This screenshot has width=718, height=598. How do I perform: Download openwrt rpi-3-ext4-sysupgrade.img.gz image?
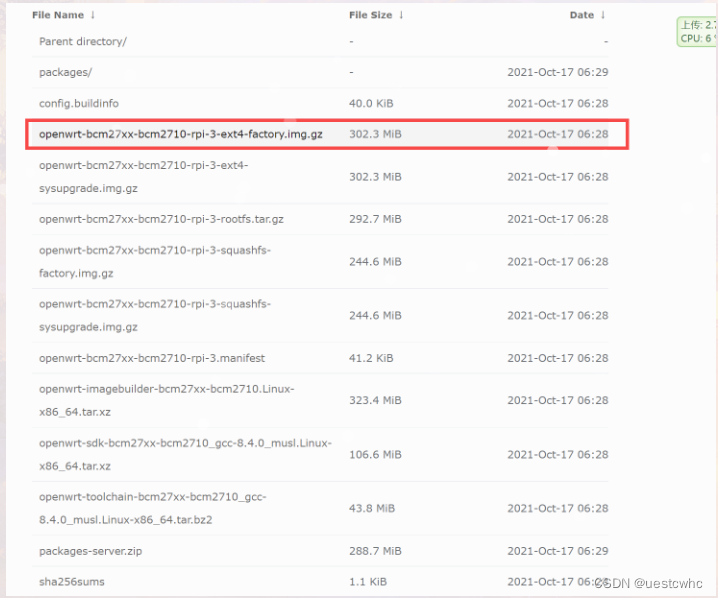(143, 177)
